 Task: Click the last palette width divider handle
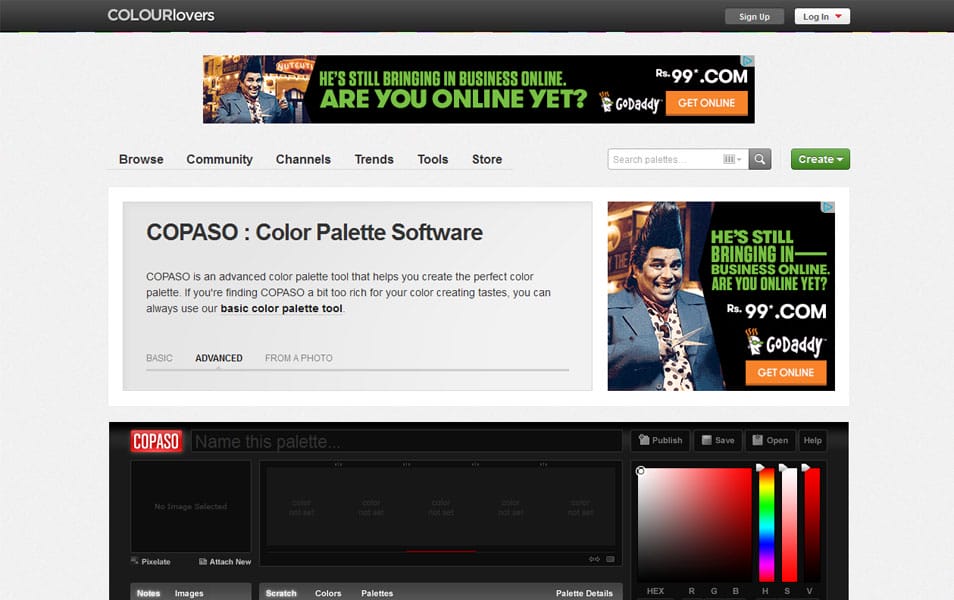point(543,464)
